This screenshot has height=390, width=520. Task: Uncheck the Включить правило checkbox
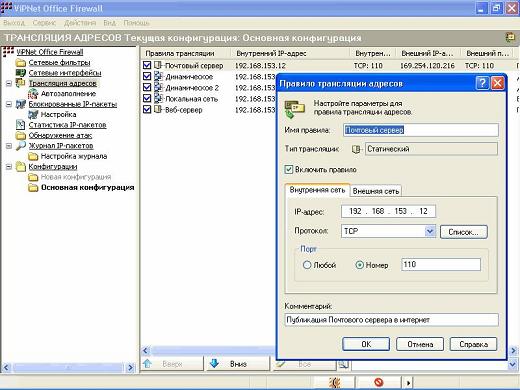(289, 169)
